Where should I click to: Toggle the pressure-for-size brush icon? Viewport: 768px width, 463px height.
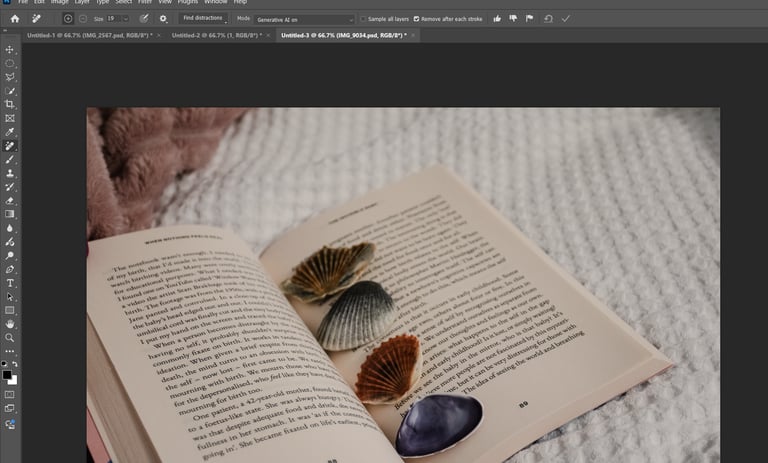pos(144,19)
